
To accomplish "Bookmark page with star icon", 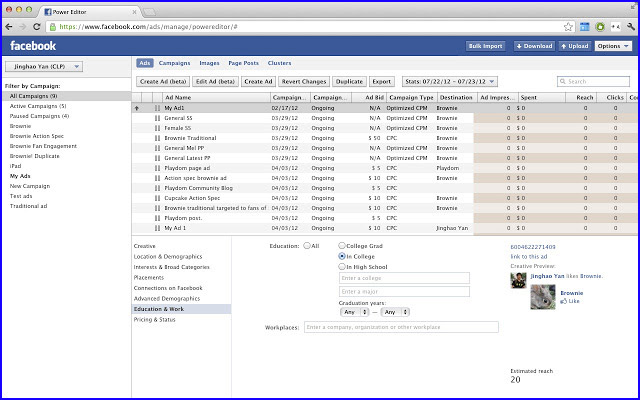I will click(x=568, y=27).
